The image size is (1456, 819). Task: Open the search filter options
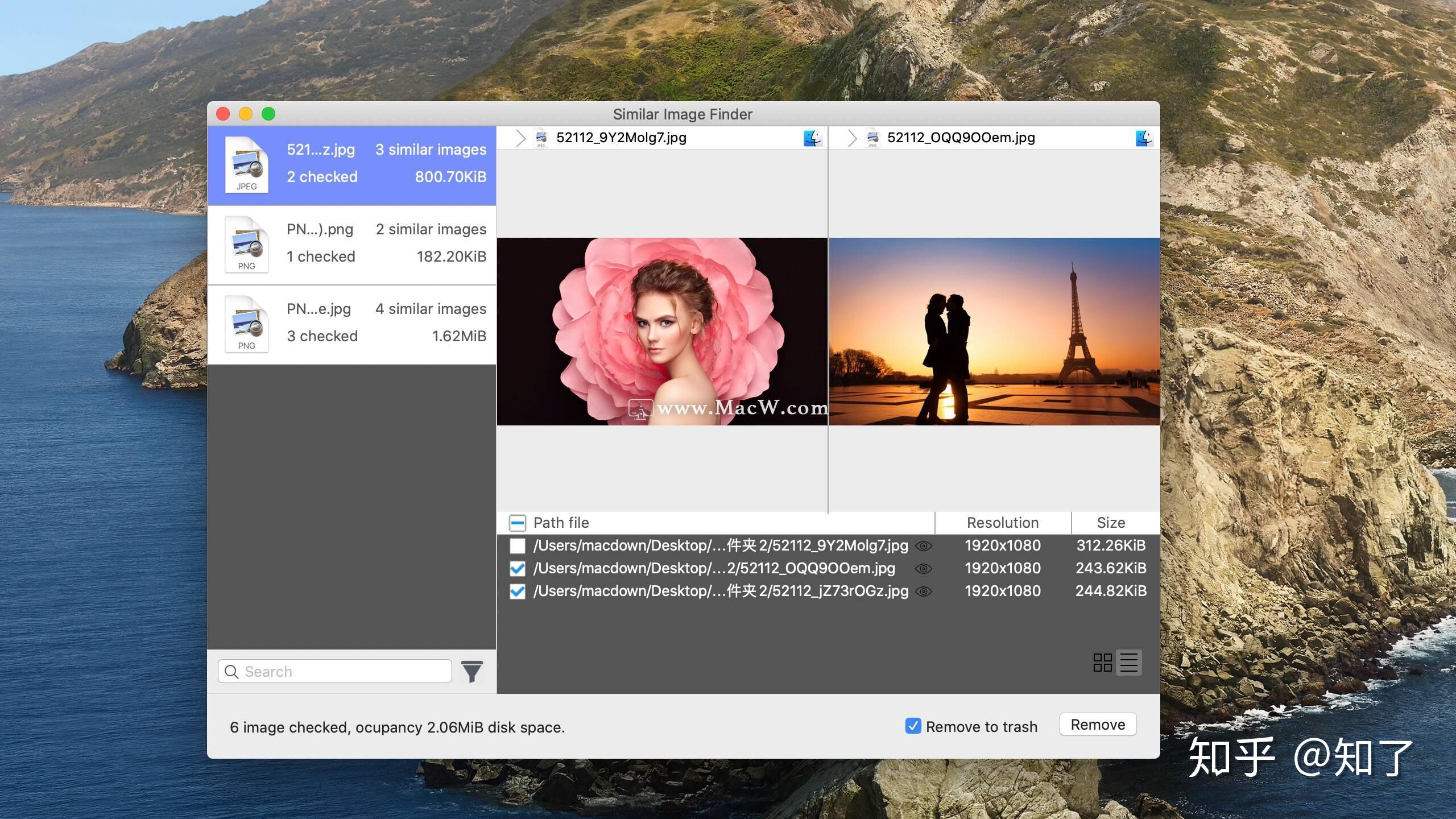pos(471,671)
